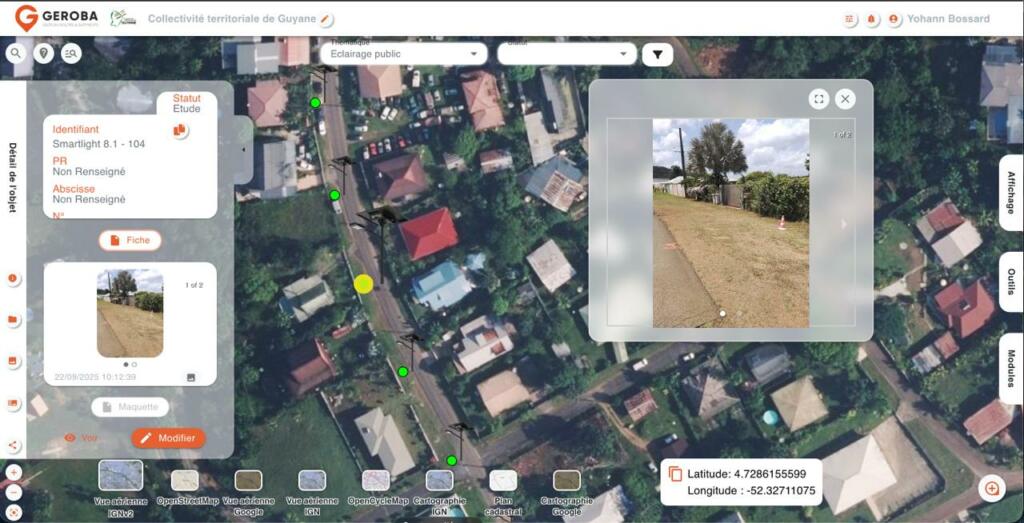Open the Outils side tab
Screen dimensions: 1024x523
point(1011,282)
